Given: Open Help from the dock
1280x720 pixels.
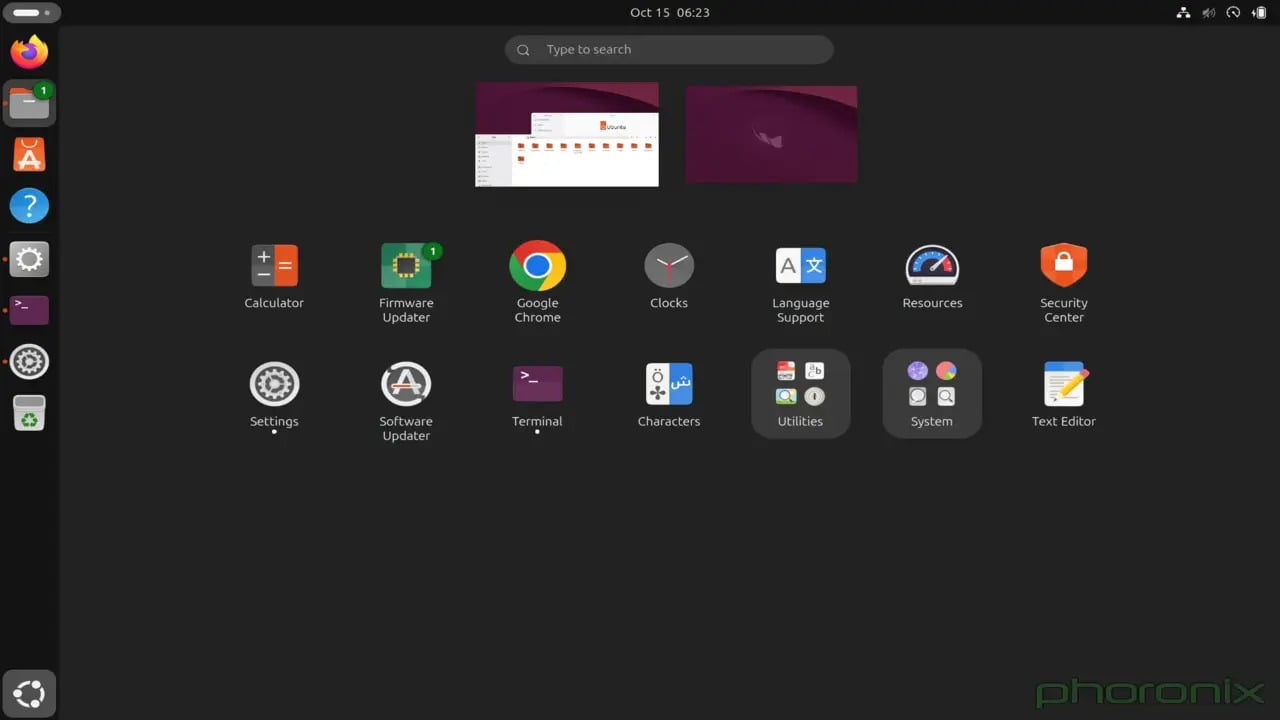Looking at the screenshot, I should tap(29, 207).
